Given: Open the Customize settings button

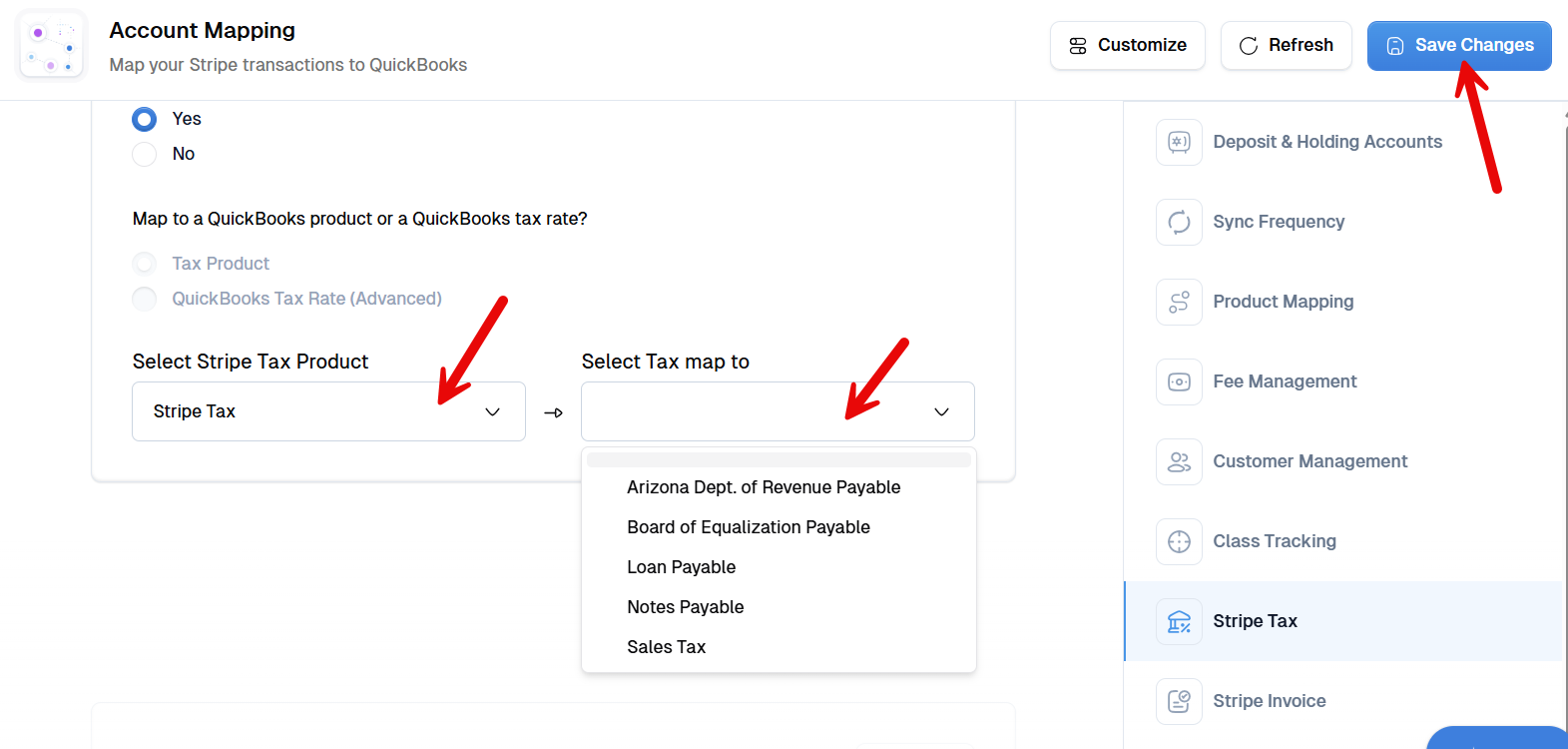Looking at the screenshot, I should tap(1127, 46).
